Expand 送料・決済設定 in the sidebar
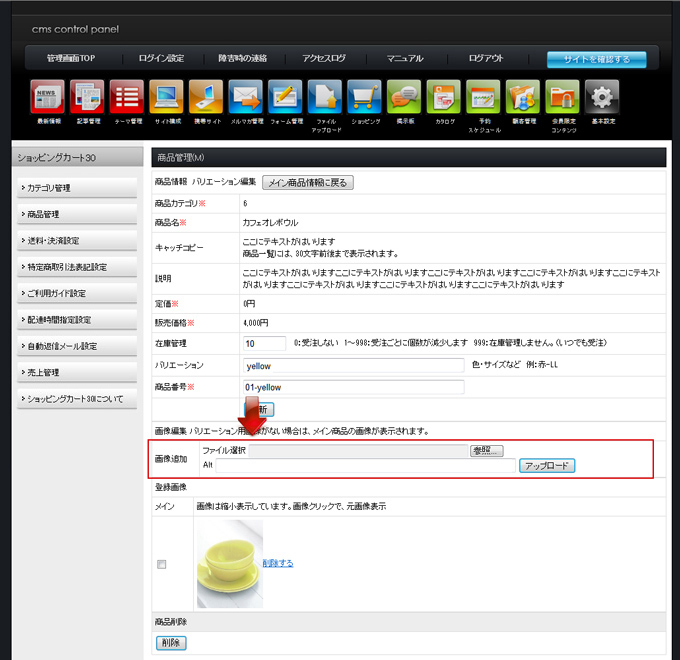The image size is (680, 660). [x=77, y=240]
